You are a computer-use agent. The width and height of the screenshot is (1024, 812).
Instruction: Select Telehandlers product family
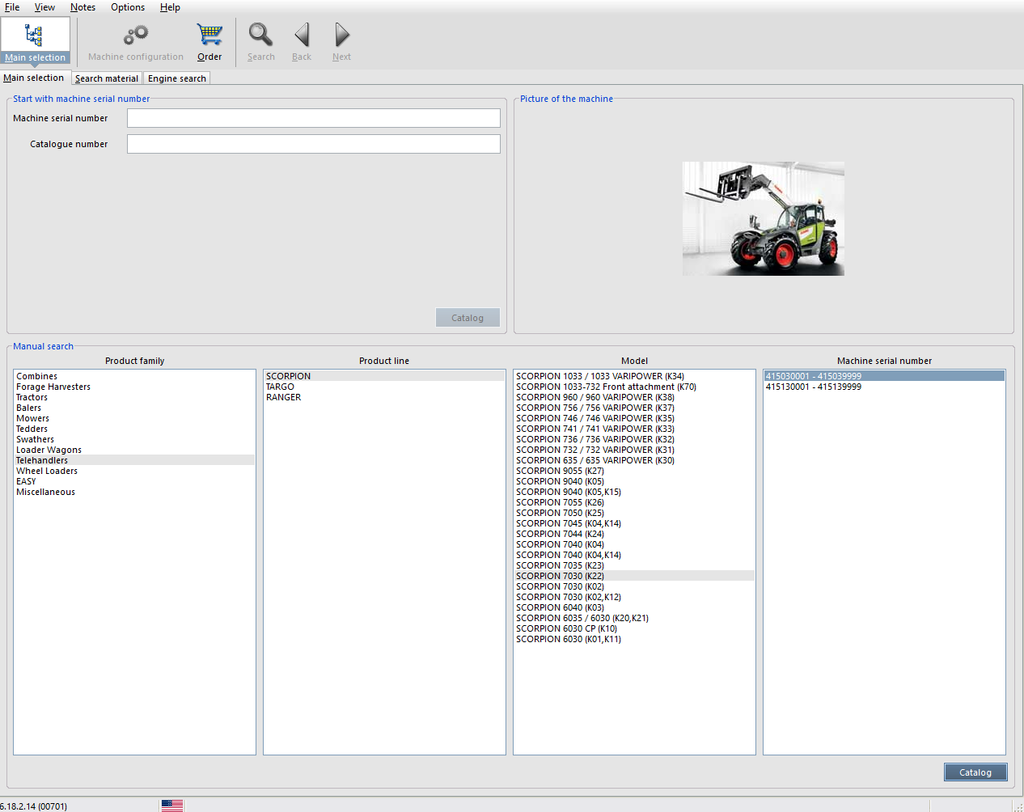click(x=134, y=460)
